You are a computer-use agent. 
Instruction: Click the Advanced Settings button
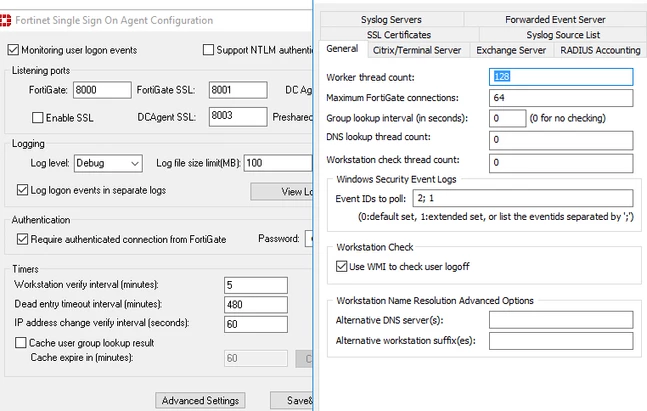200,400
